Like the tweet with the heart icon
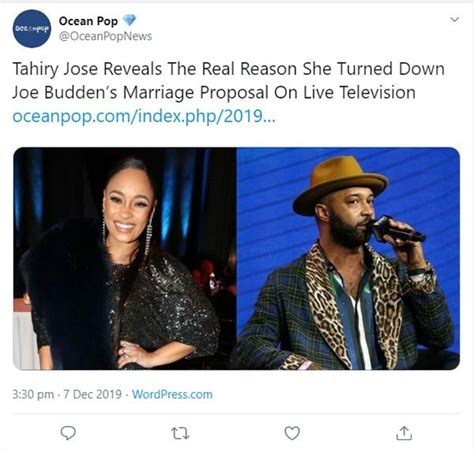The height and width of the screenshot is (452, 474). 292,433
